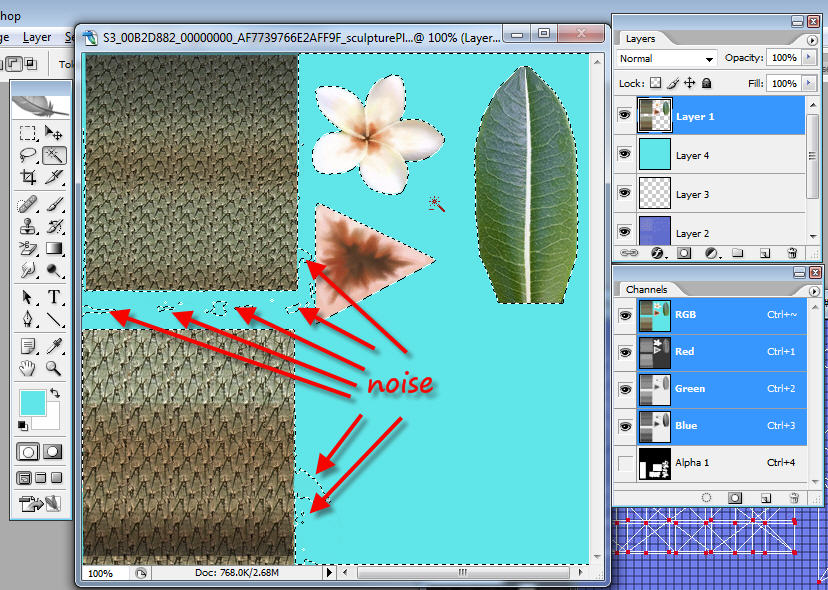Activate the Zoom tool in toolbox
The width and height of the screenshot is (828, 590).
click(54, 368)
